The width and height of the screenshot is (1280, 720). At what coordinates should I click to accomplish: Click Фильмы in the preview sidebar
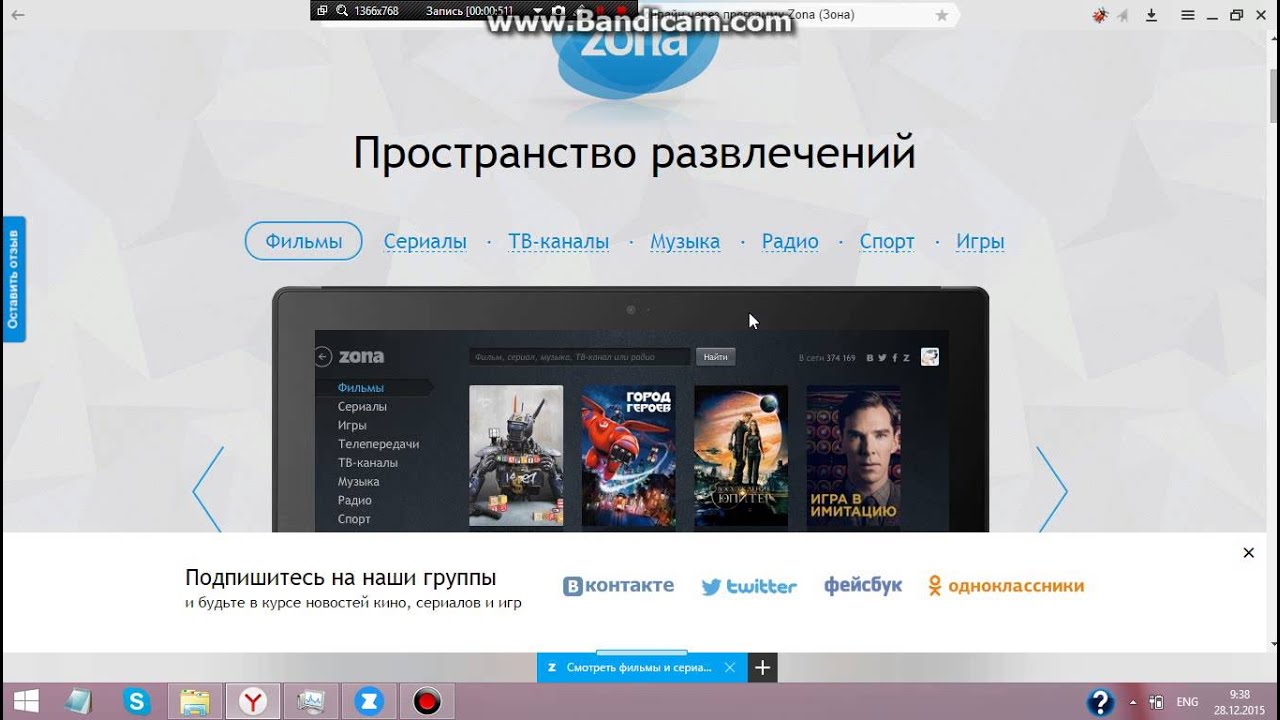[361, 388]
